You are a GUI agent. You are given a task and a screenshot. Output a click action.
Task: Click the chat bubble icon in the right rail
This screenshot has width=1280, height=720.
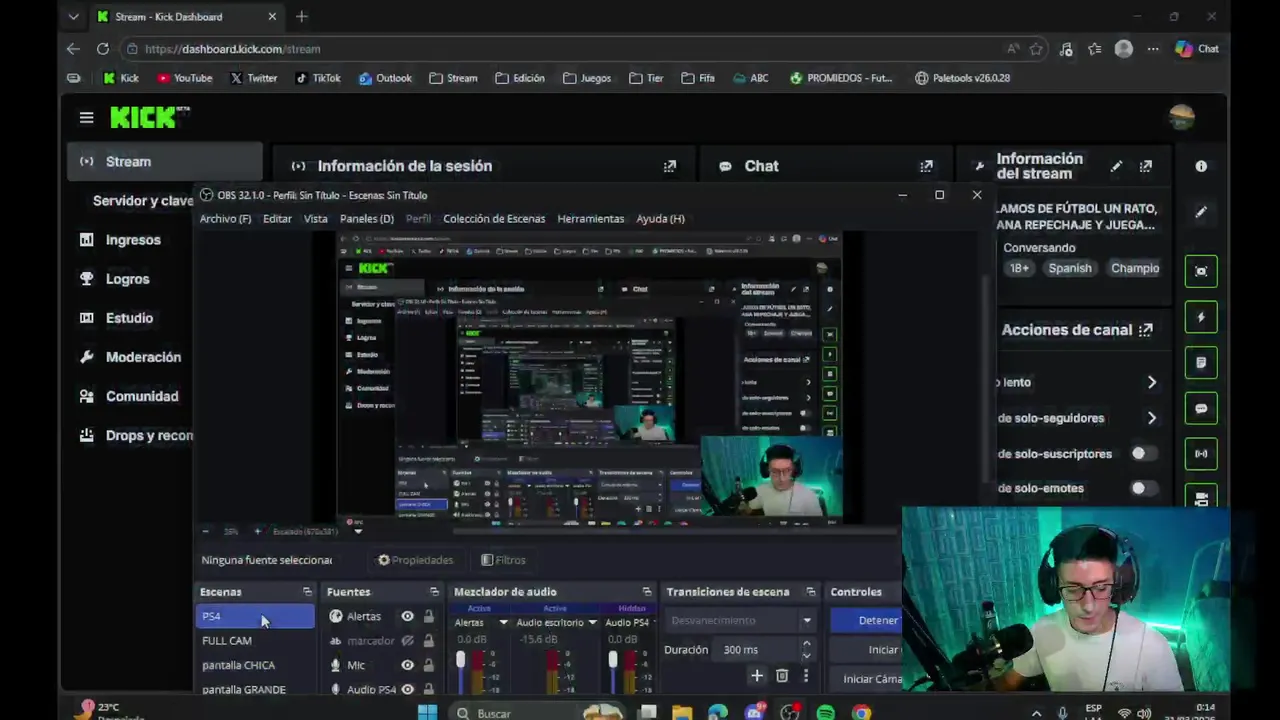point(1201,408)
